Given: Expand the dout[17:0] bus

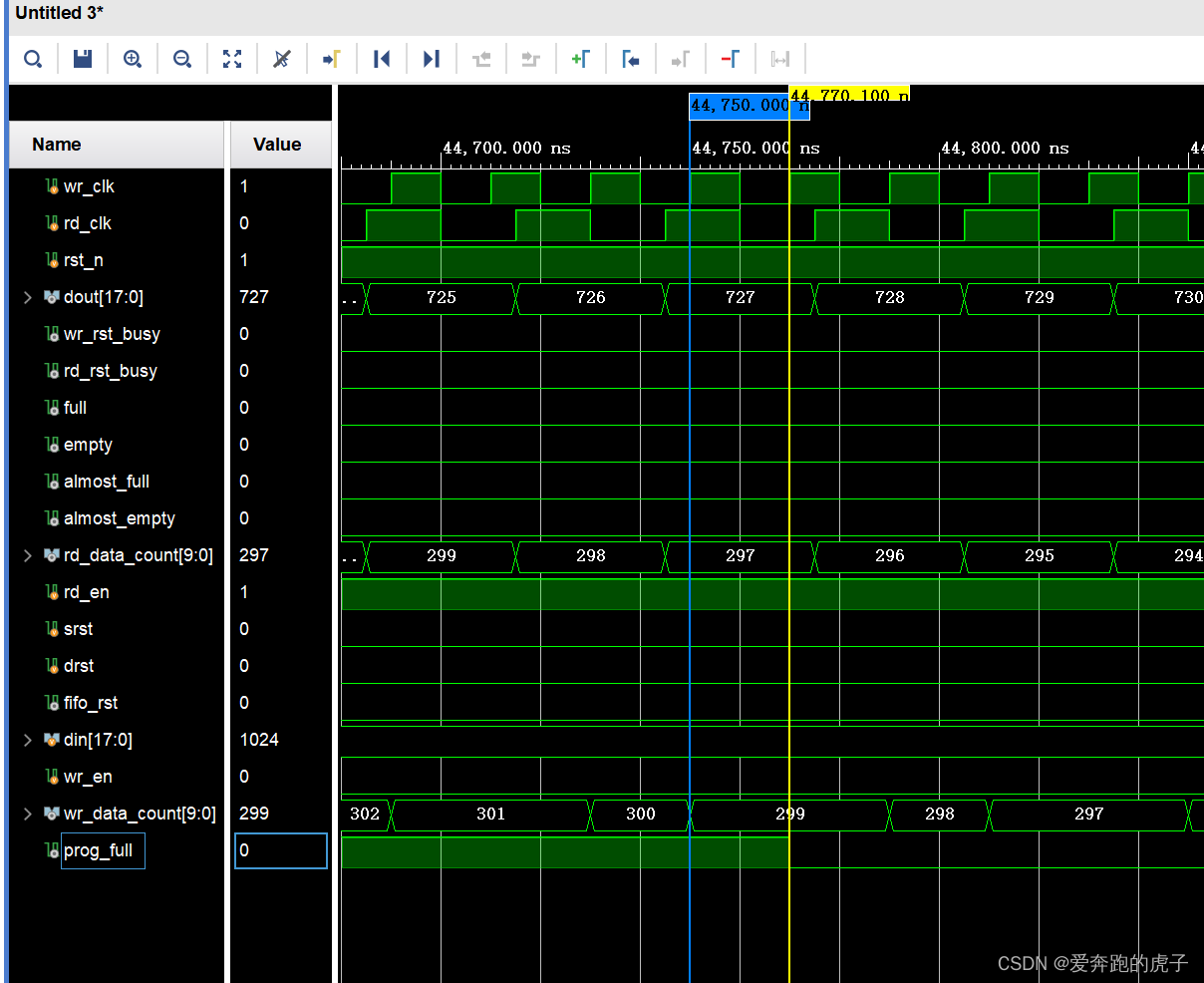Looking at the screenshot, I should coord(28,297).
